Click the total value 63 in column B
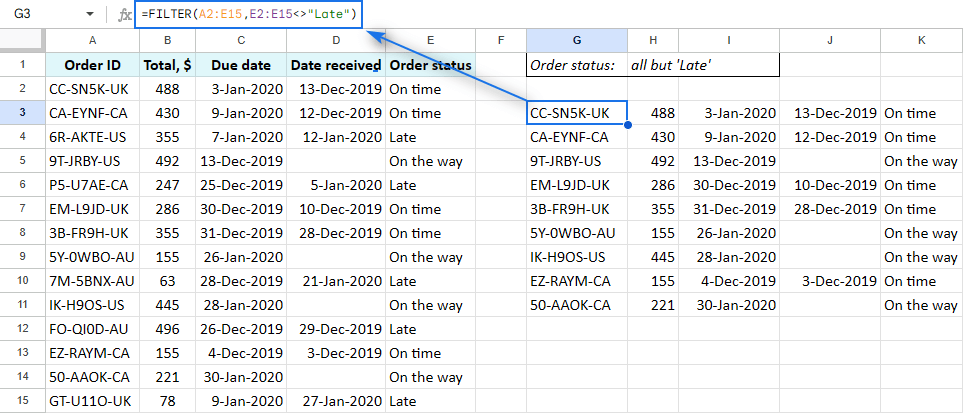 pos(168,281)
